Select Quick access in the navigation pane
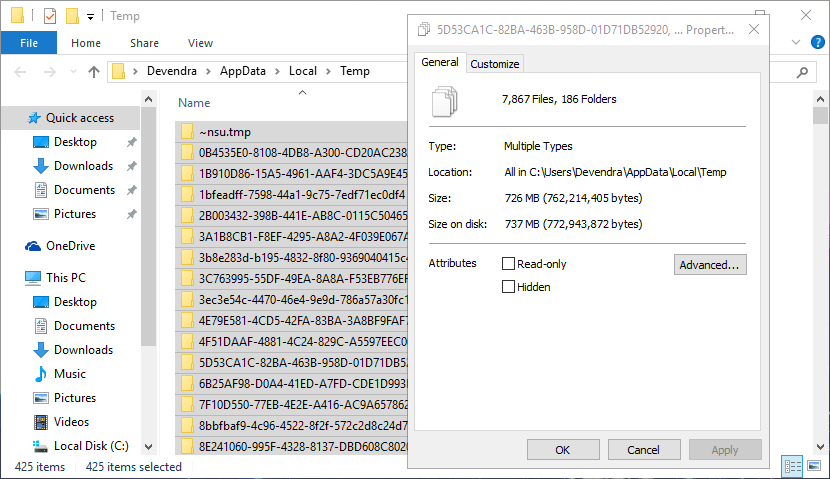Viewport: 830px width, 479px height. (x=71, y=118)
